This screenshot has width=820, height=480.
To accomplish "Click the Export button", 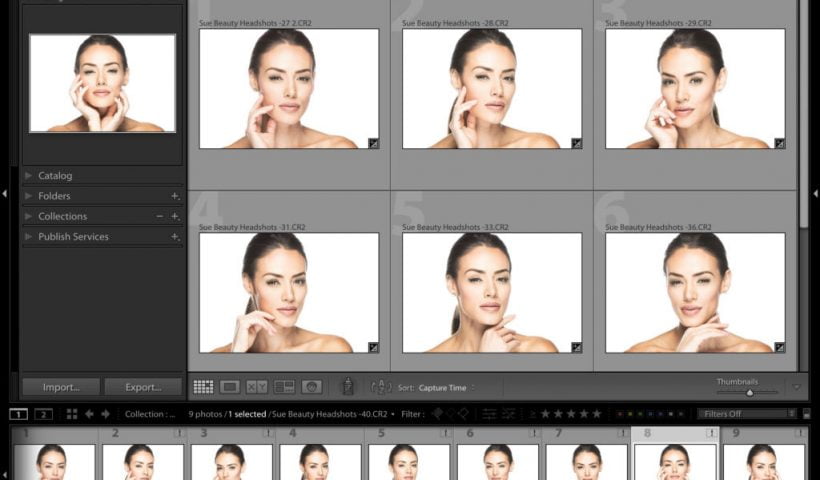I will 143,387.
